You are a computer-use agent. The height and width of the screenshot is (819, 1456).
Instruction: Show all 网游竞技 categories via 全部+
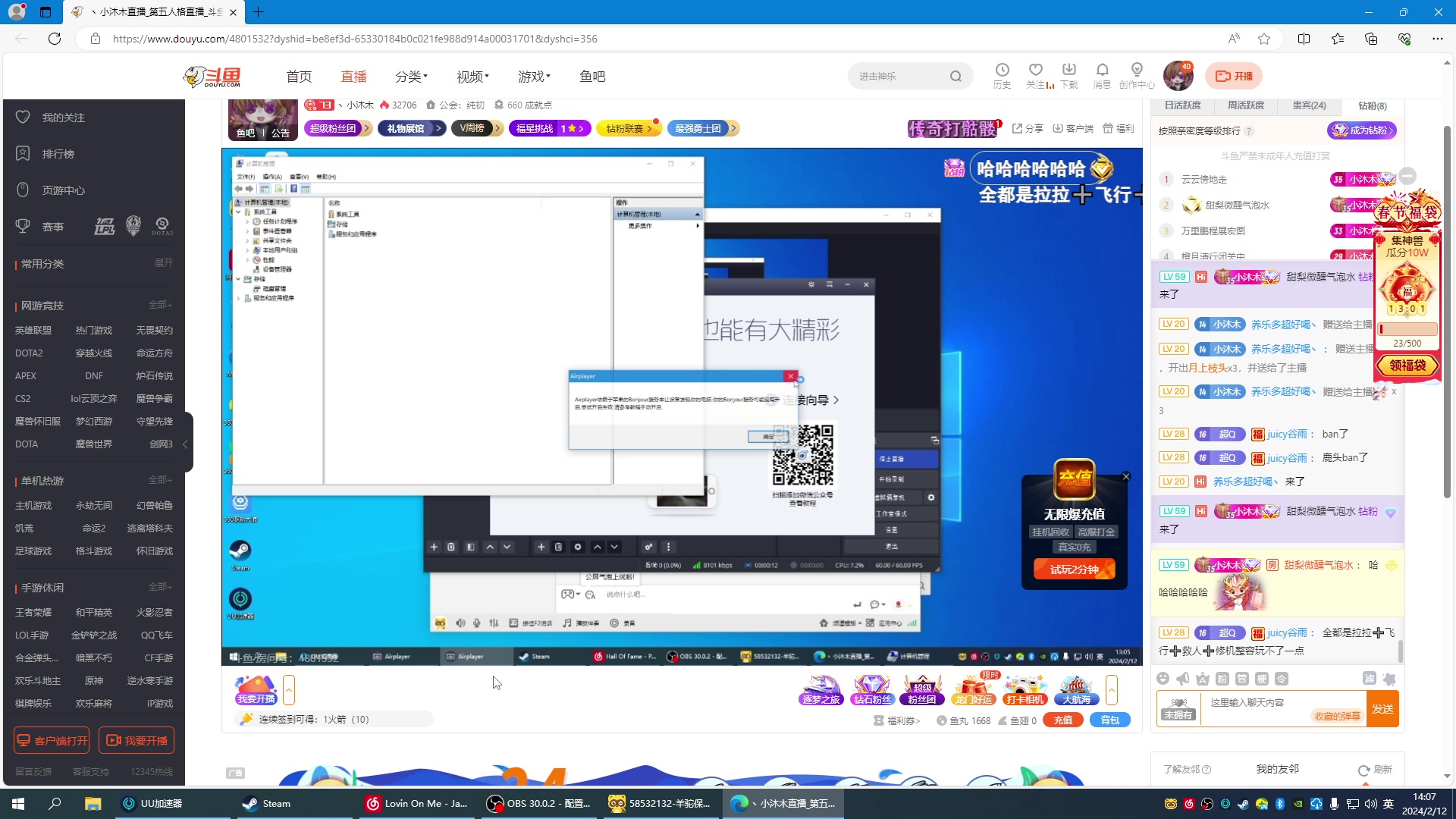(x=161, y=305)
